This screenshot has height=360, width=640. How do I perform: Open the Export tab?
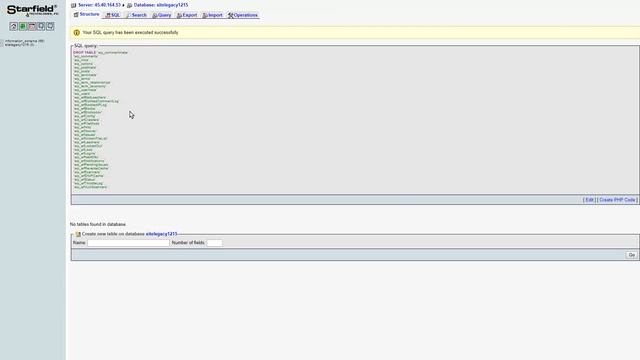pyautogui.click(x=187, y=15)
